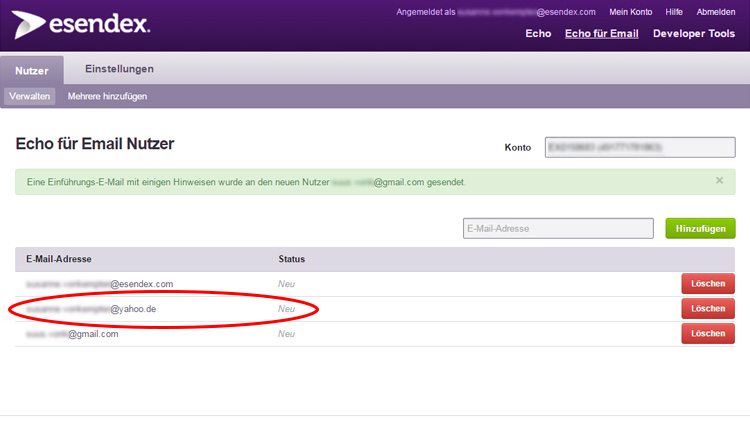
Task: Click the Konto account field
Action: coord(639,148)
